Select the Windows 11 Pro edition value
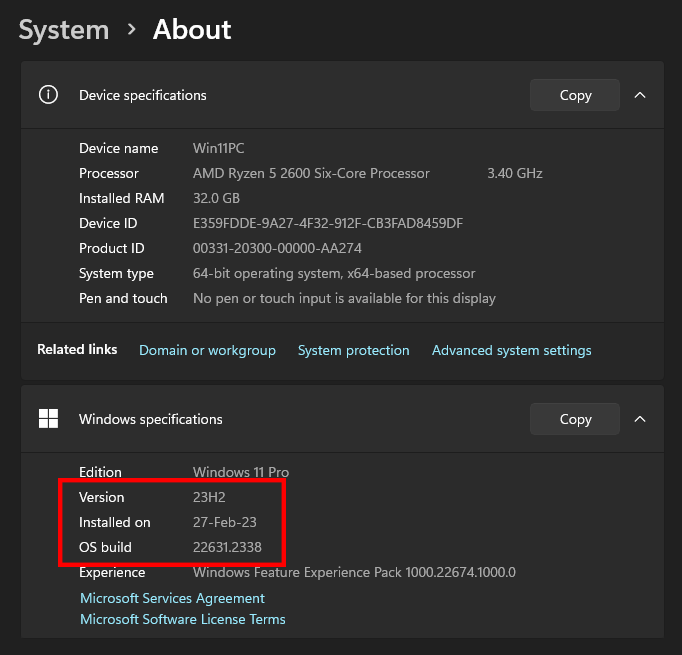 coord(241,472)
